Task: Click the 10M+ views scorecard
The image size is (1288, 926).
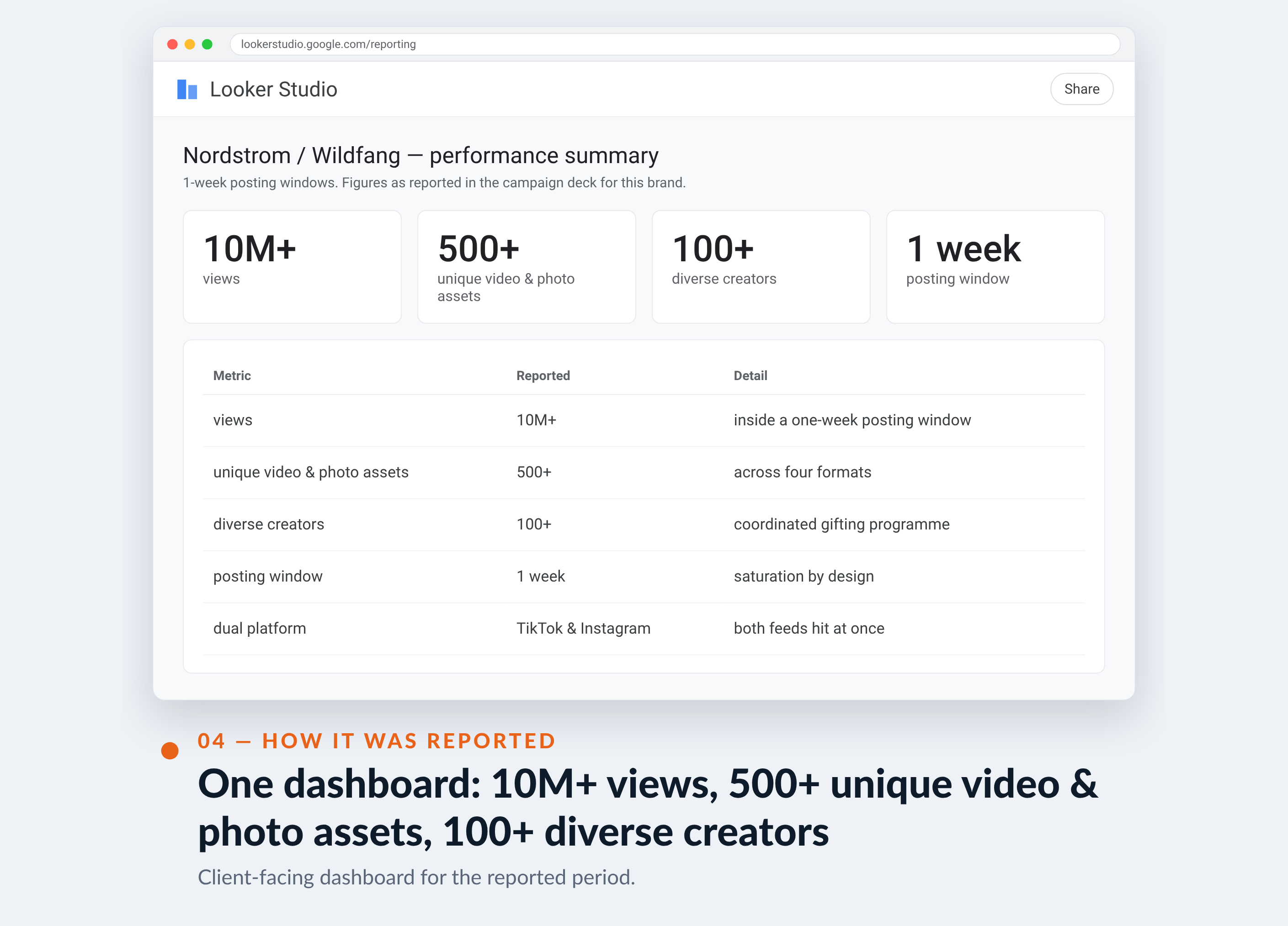Action: [x=292, y=267]
